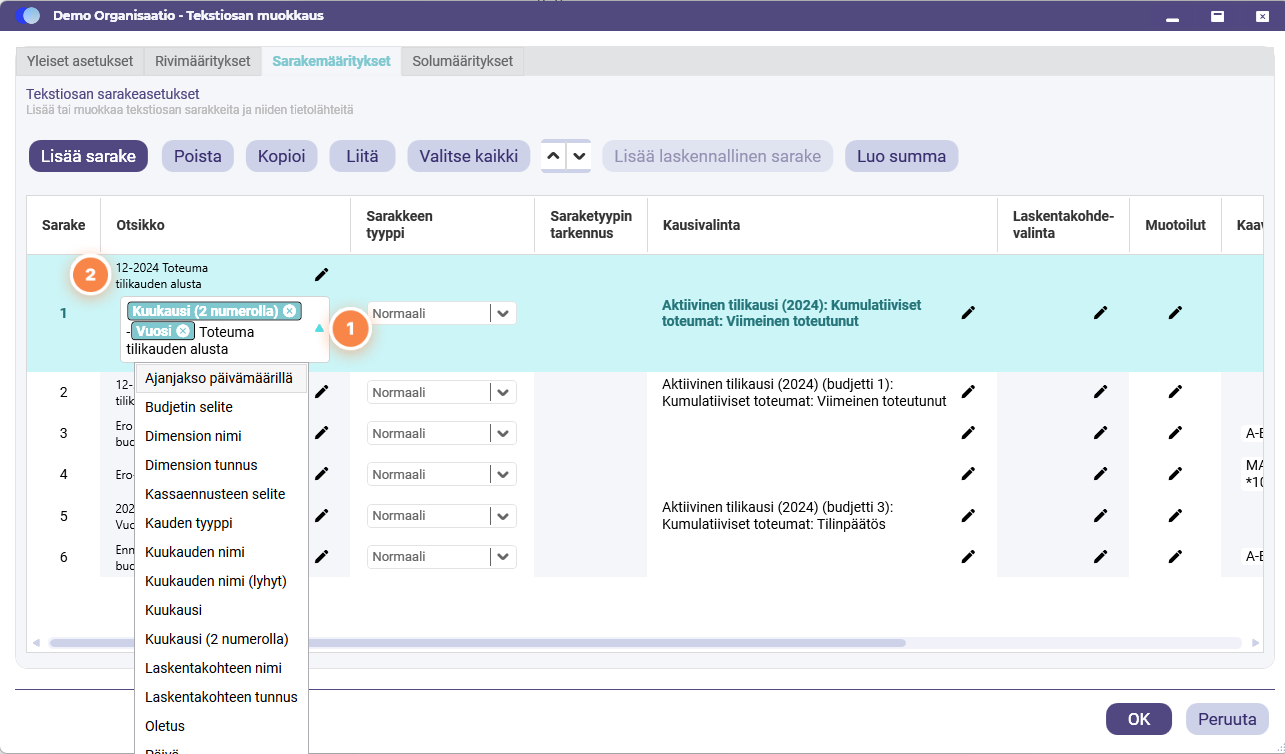The width and height of the screenshot is (1285, 754).
Task: Choose Laskentakohteen nimi from the list
Action: pyautogui.click(x=221, y=668)
